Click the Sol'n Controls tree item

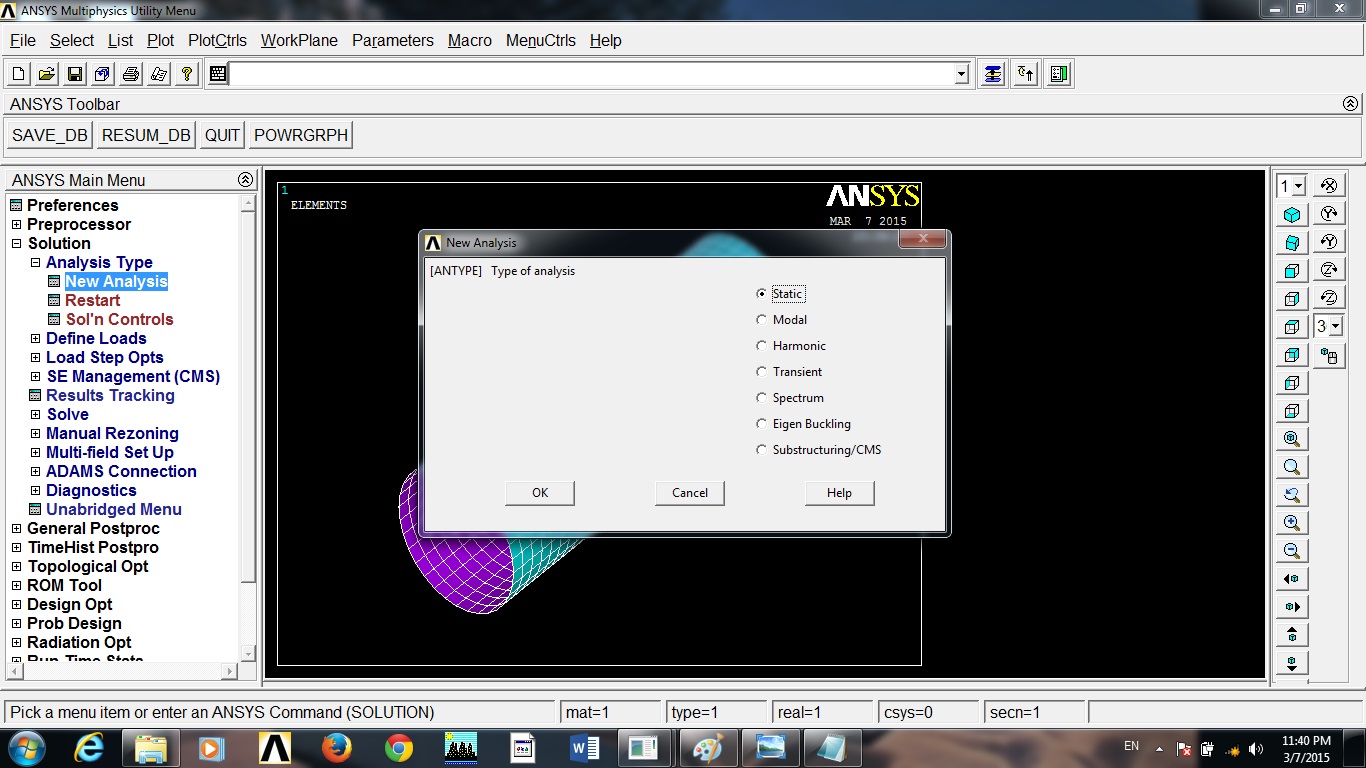click(119, 320)
